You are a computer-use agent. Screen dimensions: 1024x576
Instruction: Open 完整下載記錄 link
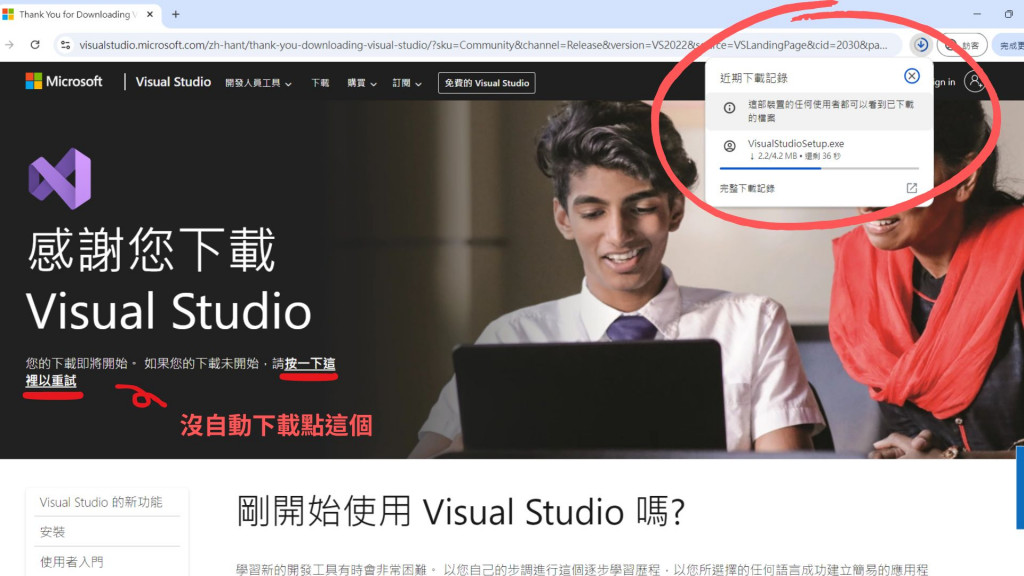pos(747,188)
